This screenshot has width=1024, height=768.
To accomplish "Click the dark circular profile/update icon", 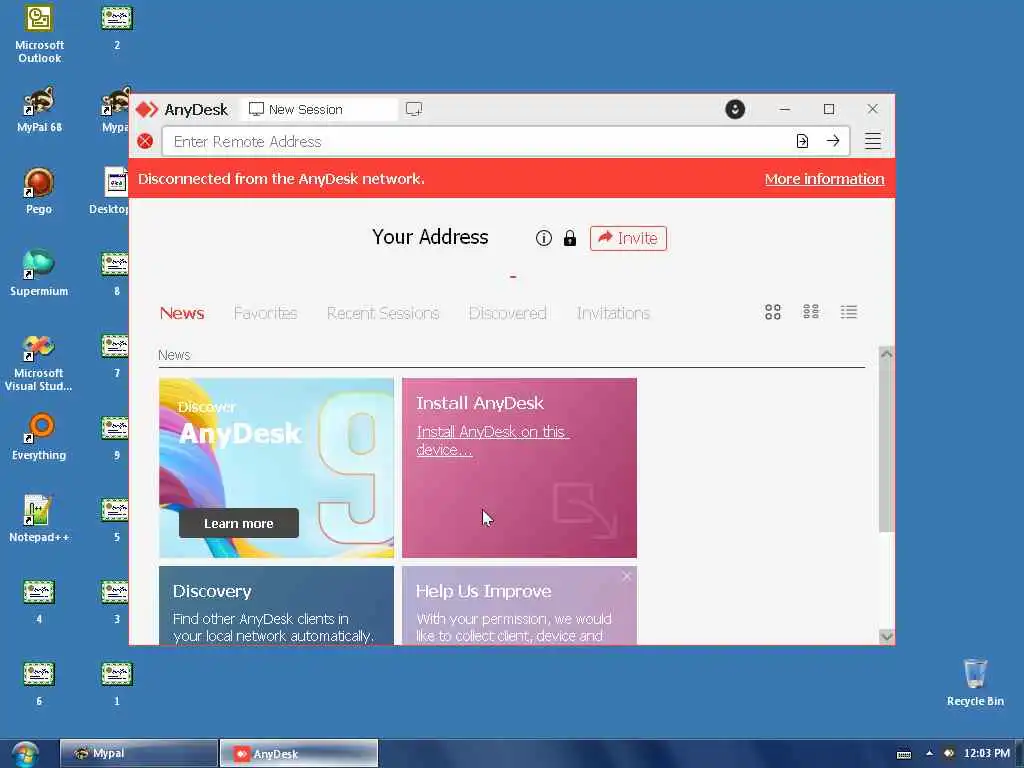I will 735,109.
